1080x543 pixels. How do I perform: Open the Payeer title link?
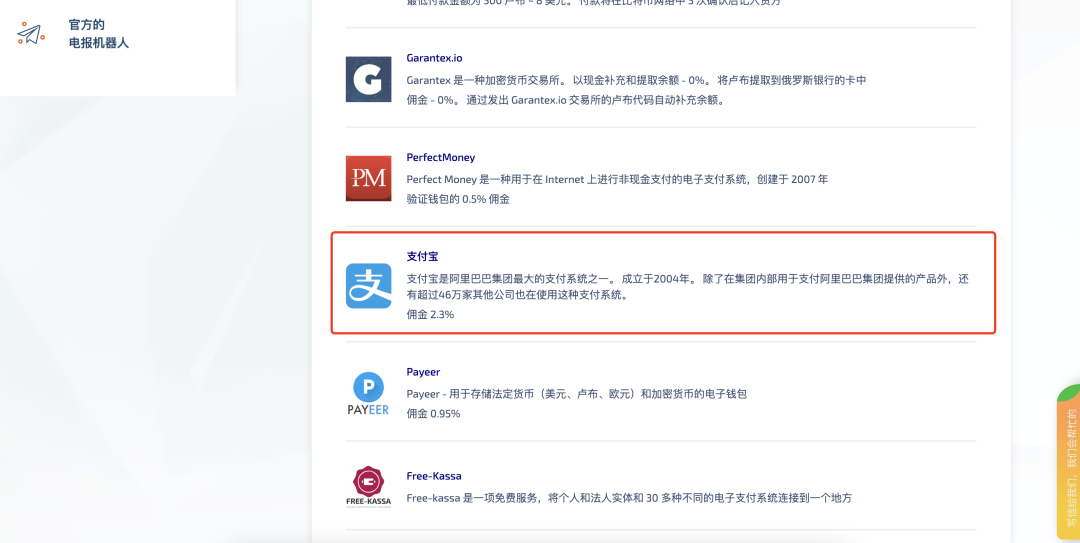point(423,372)
